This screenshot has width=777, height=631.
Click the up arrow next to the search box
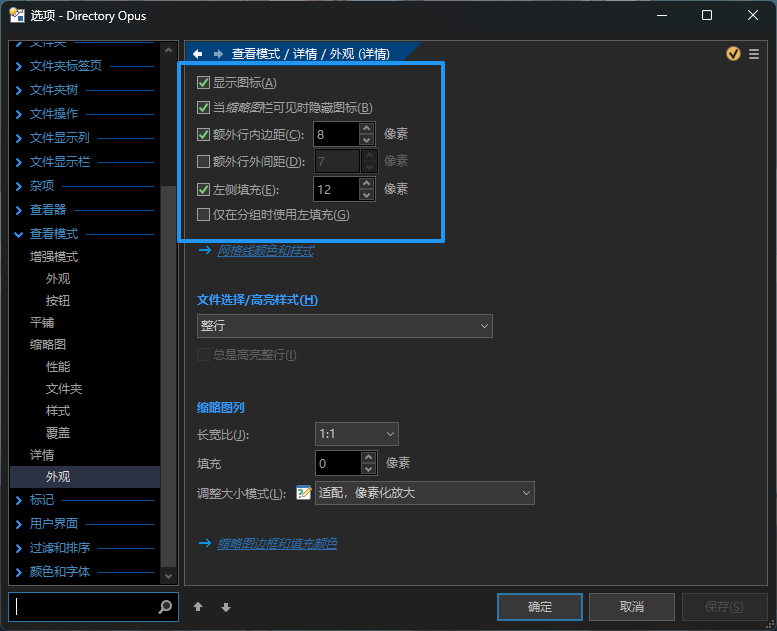[198, 607]
